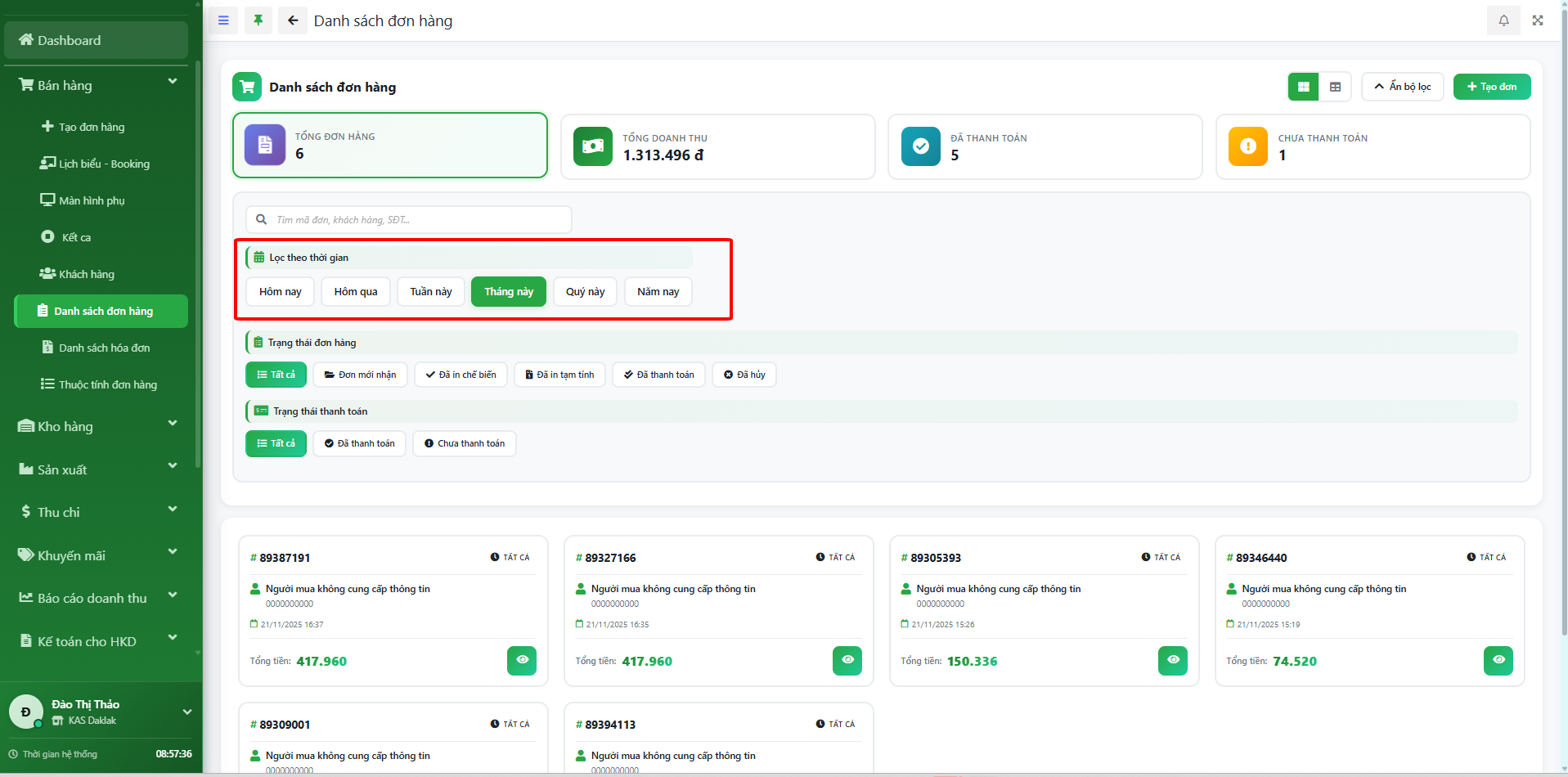Click 'Ẩn bộ lọc' to hide filters
This screenshot has height=777, width=1568.
tap(1402, 87)
